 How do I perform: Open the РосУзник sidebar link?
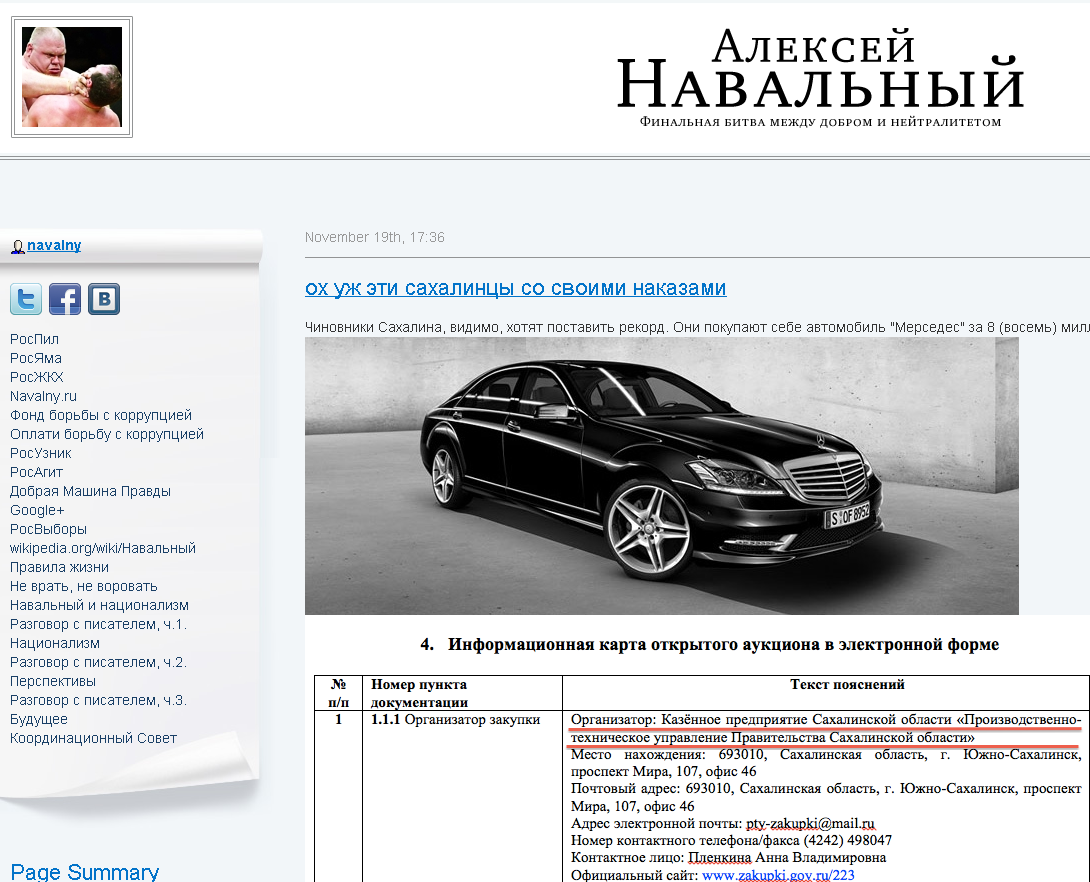[x=40, y=453]
